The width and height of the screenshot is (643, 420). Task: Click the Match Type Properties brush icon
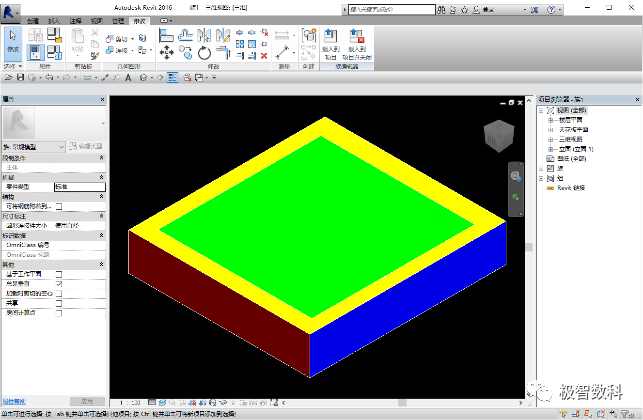tap(95, 55)
